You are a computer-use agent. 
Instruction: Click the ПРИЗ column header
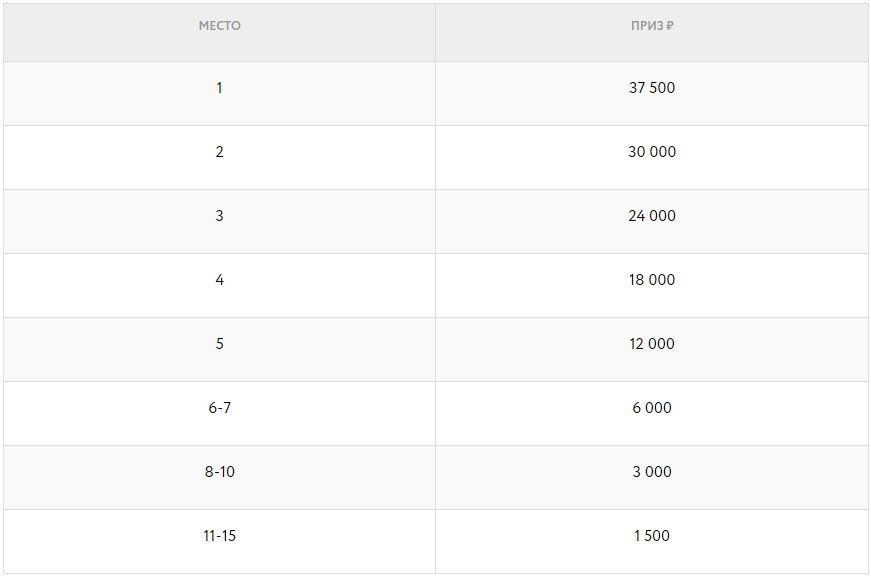pos(645,26)
